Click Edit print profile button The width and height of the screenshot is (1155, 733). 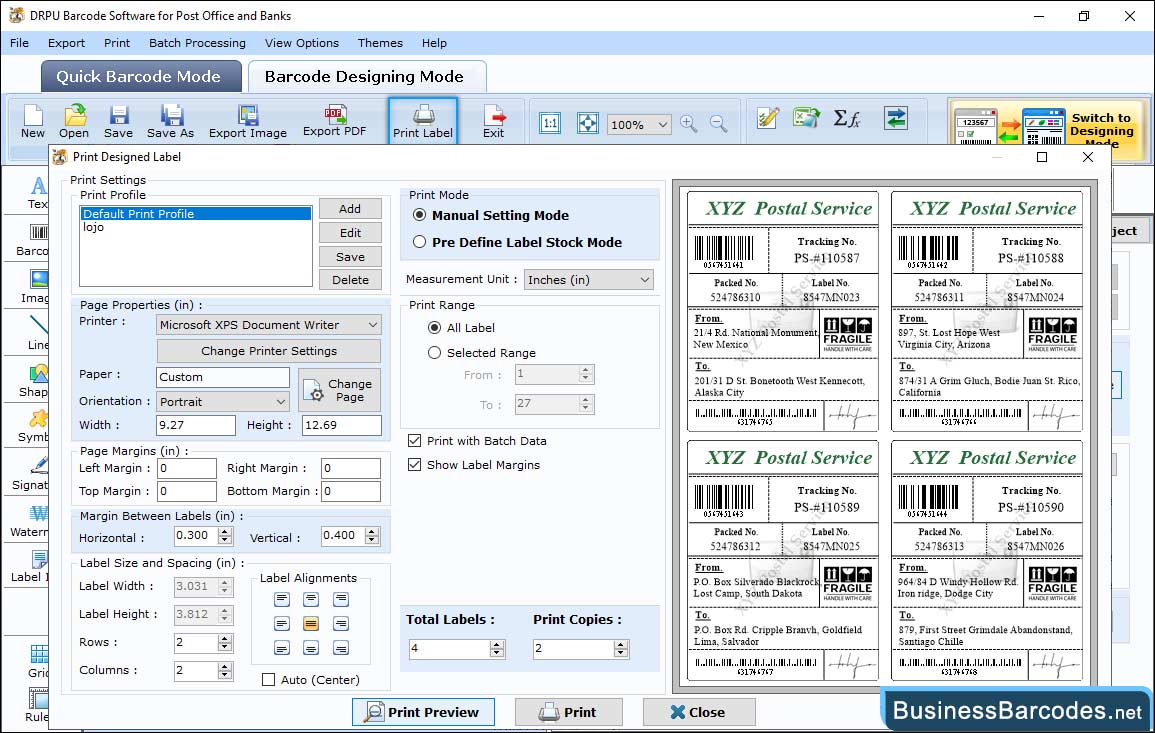(x=350, y=233)
